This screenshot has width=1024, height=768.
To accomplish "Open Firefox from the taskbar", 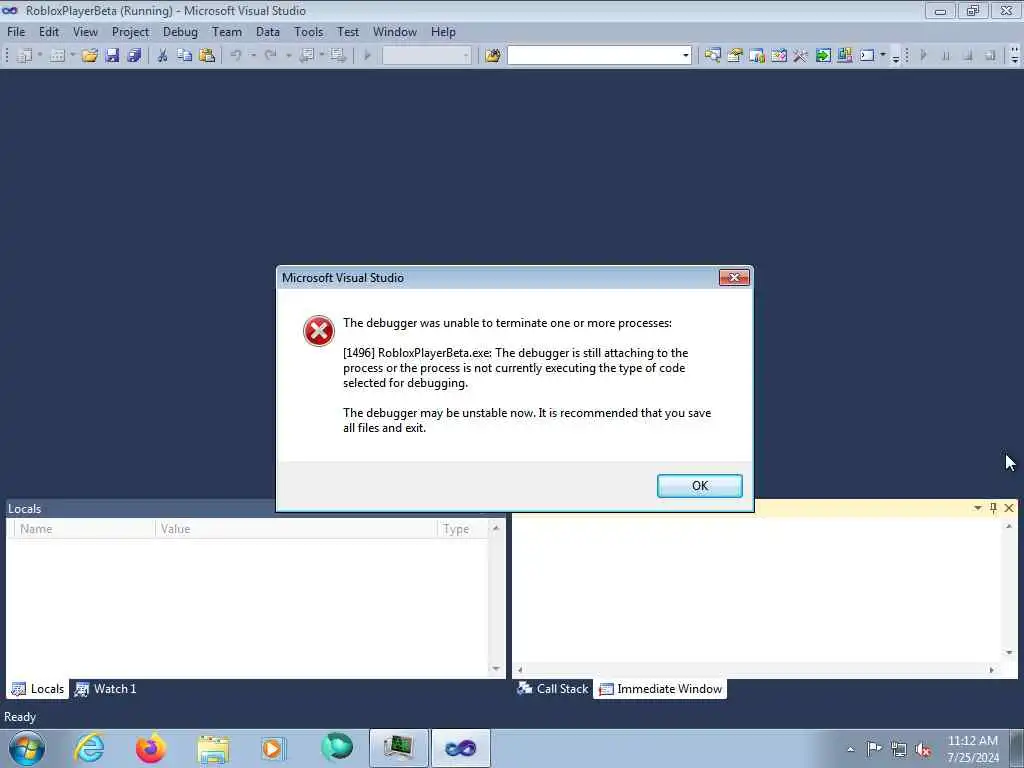I will click(x=151, y=748).
